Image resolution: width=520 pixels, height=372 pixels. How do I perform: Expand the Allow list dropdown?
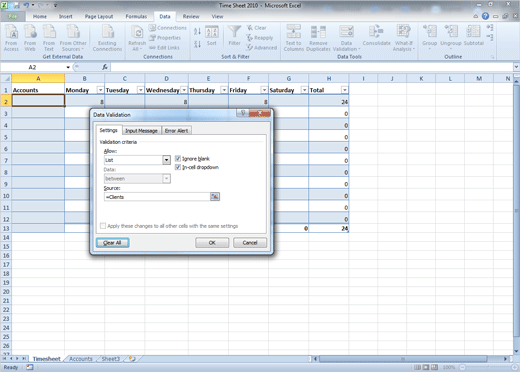[166, 160]
